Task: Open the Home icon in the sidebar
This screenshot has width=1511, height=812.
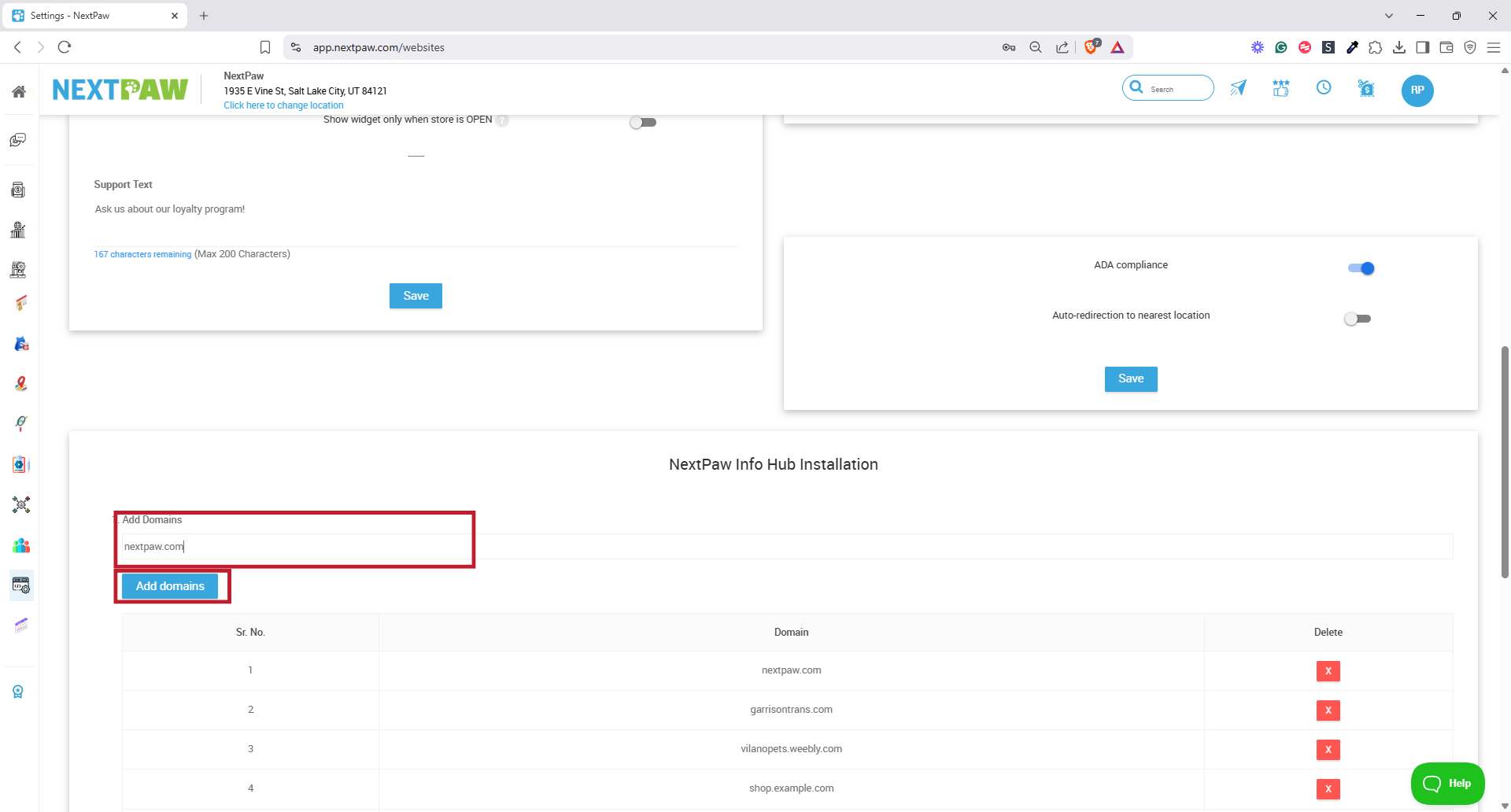Action: tap(19, 91)
